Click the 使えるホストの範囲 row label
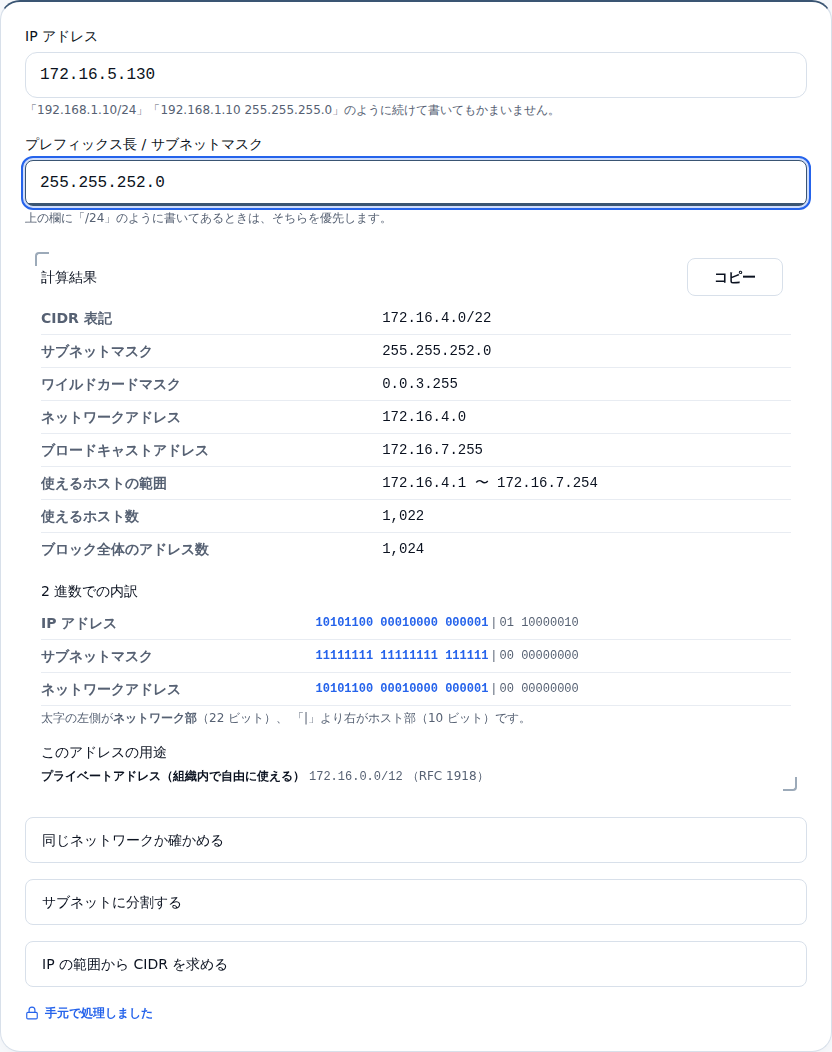This screenshot has width=832, height=1052. click(x=104, y=483)
